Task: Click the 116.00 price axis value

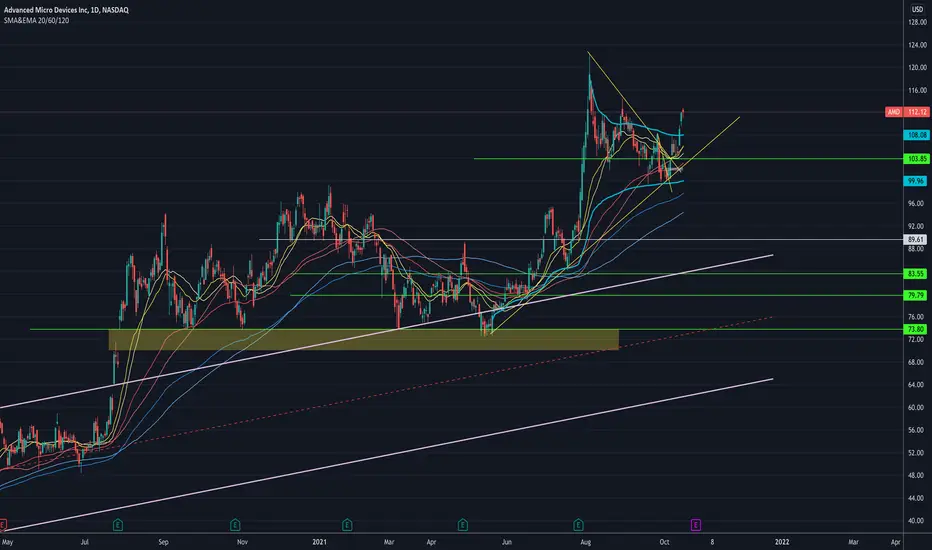Action: 917,90
